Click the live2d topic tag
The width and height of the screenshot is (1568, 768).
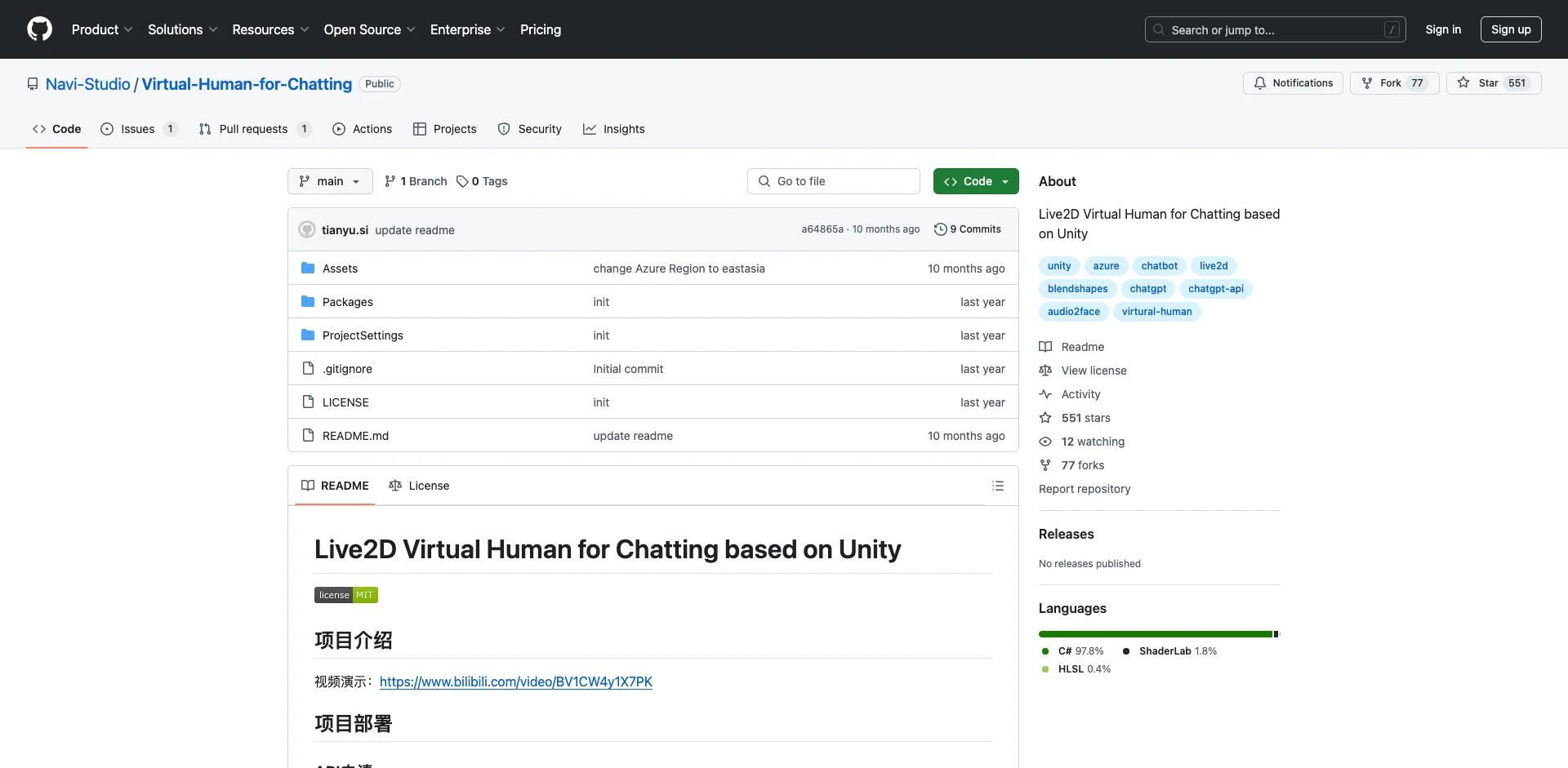pos(1214,266)
